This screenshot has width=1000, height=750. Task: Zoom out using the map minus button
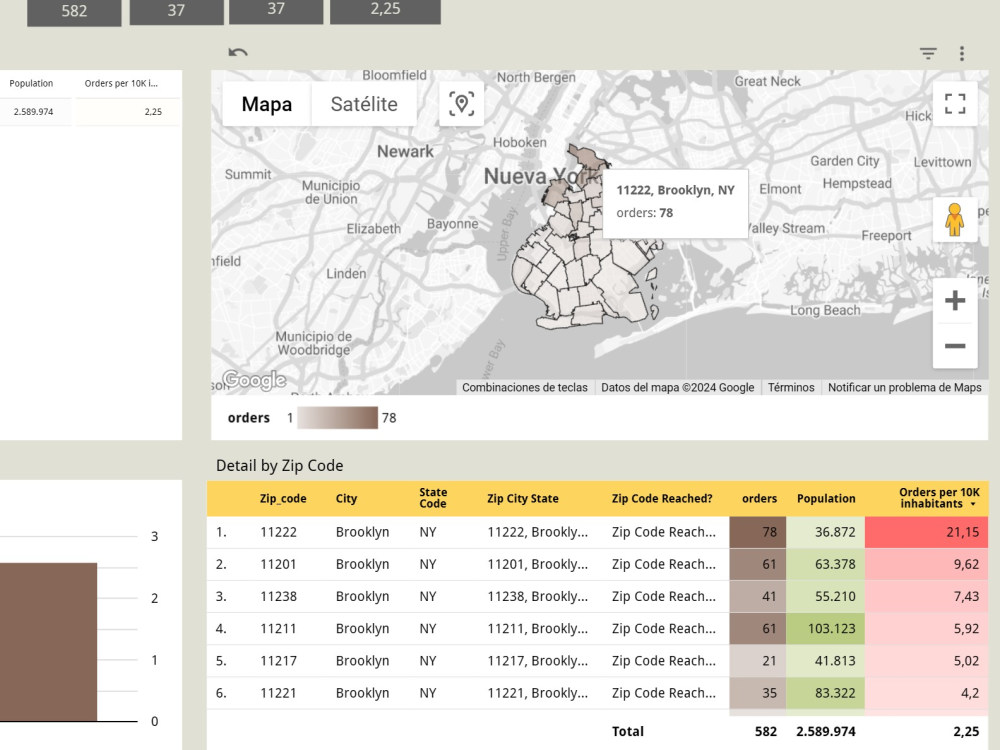pyautogui.click(x=954, y=345)
